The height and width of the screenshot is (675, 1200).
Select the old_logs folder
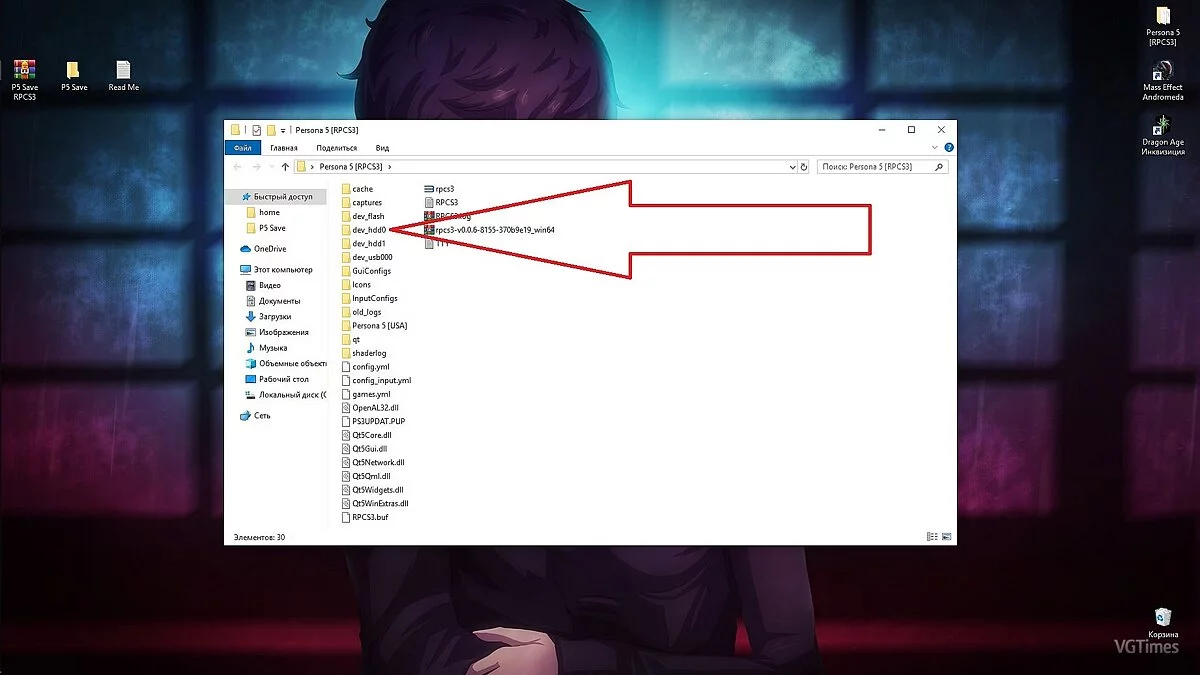[x=361, y=312]
